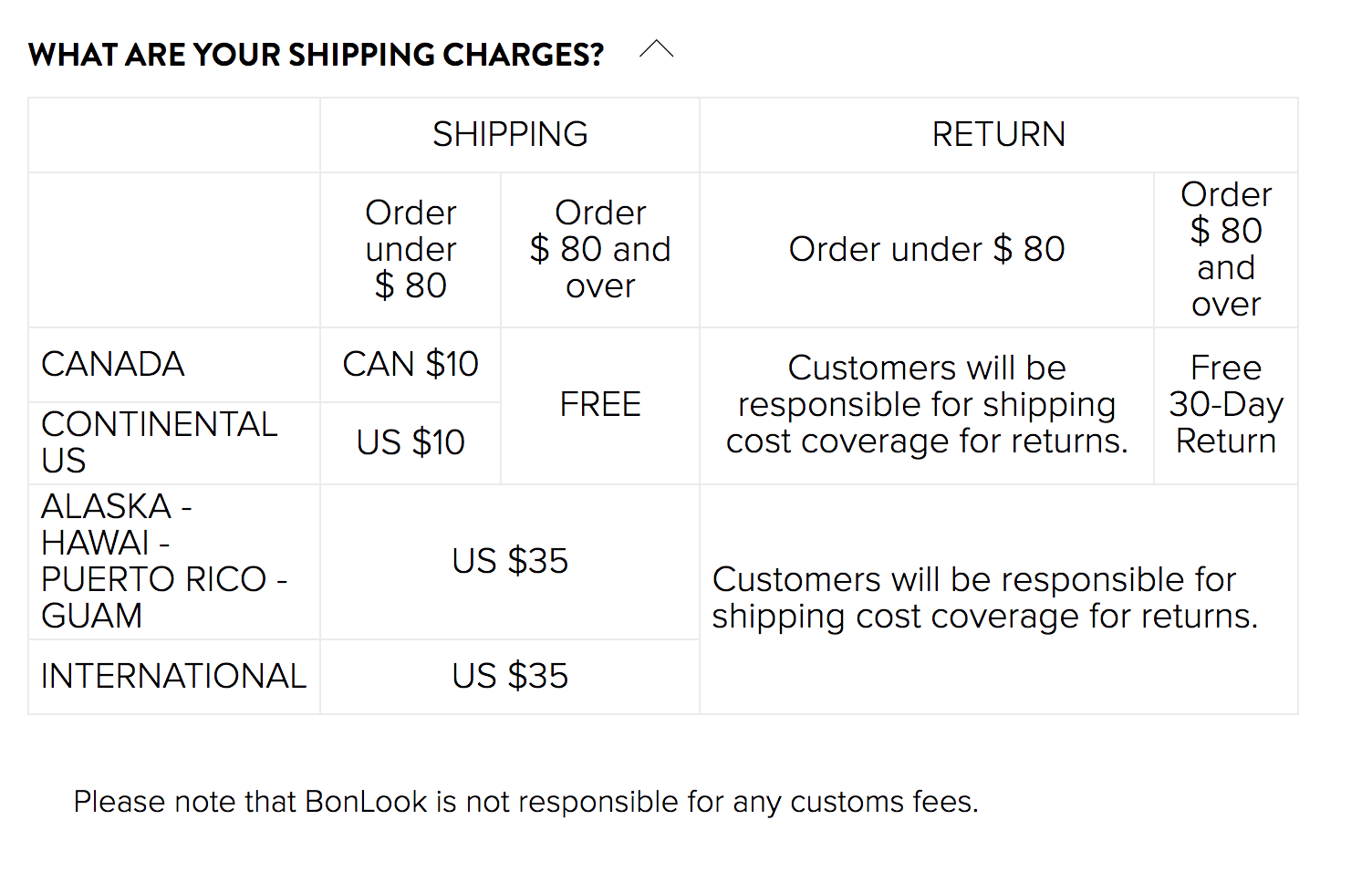The image size is (1372, 872).
Task: Click the "Order $80 and over" return subheader
Action: (1225, 249)
